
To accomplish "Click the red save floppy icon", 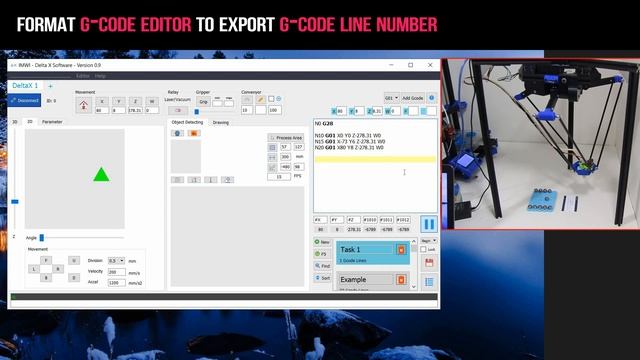I will tap(429, 263).
